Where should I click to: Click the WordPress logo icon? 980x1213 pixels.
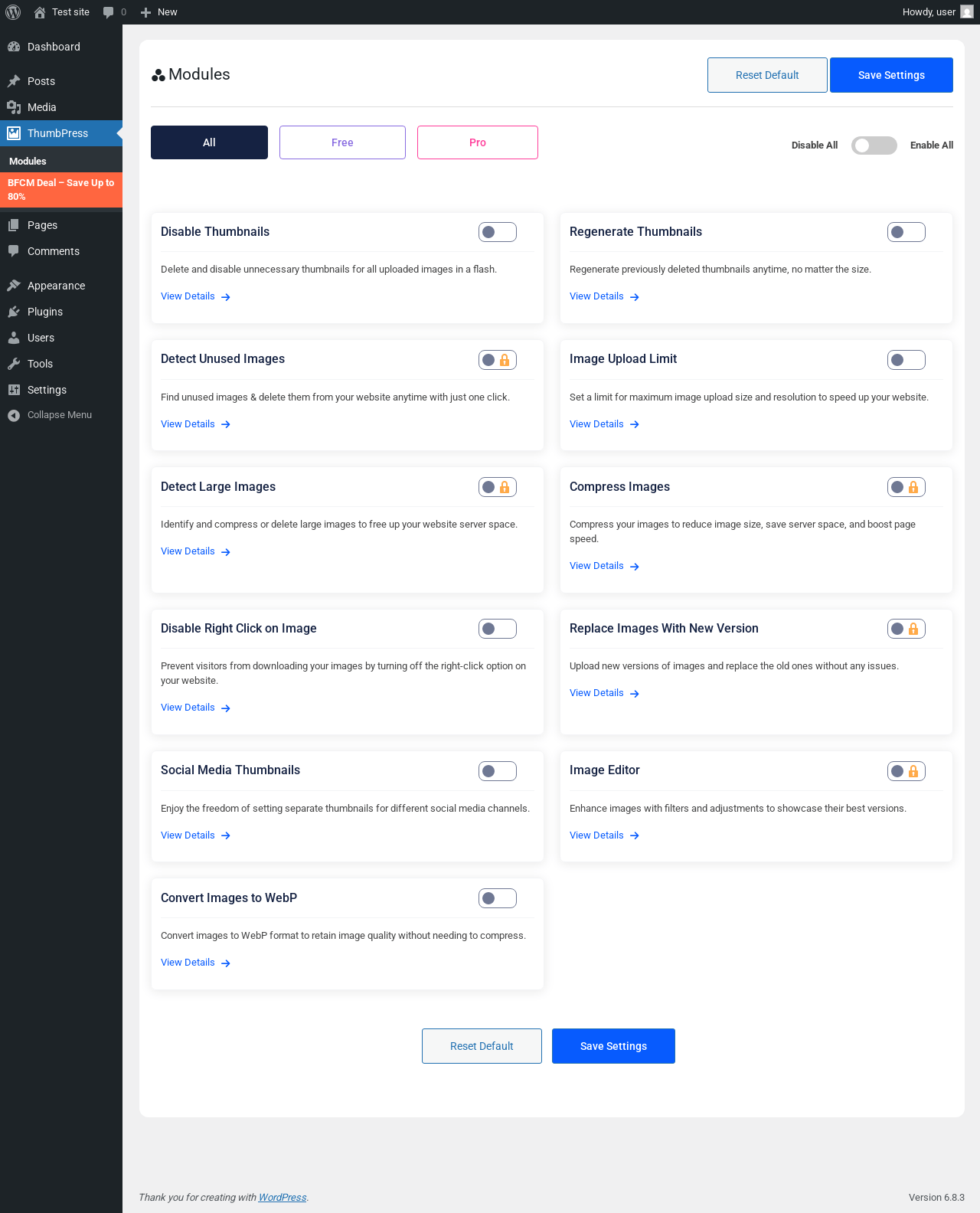(x=13, y=12)
